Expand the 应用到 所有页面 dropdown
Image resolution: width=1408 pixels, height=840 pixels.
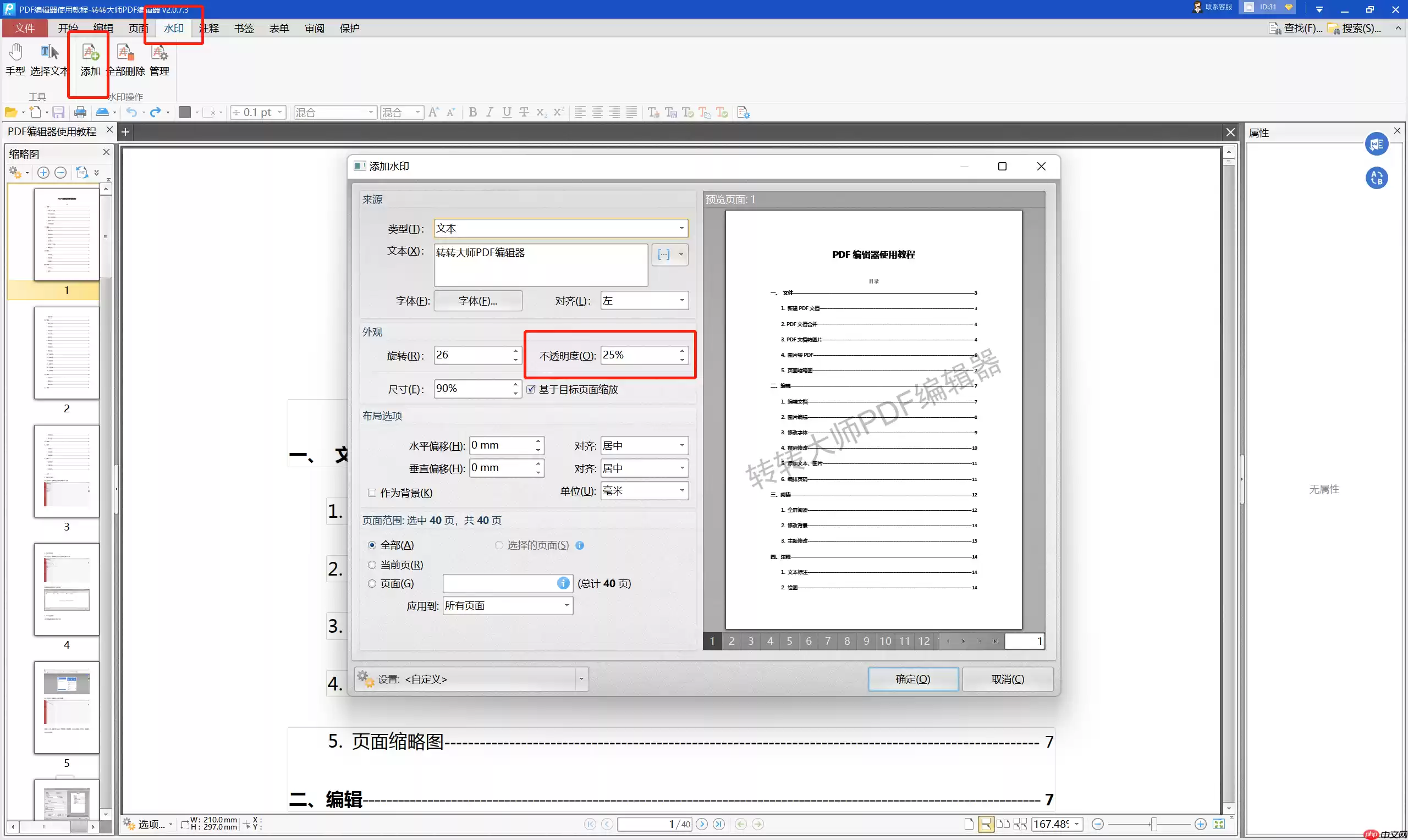pyautogui.click(x=508, y=606)
